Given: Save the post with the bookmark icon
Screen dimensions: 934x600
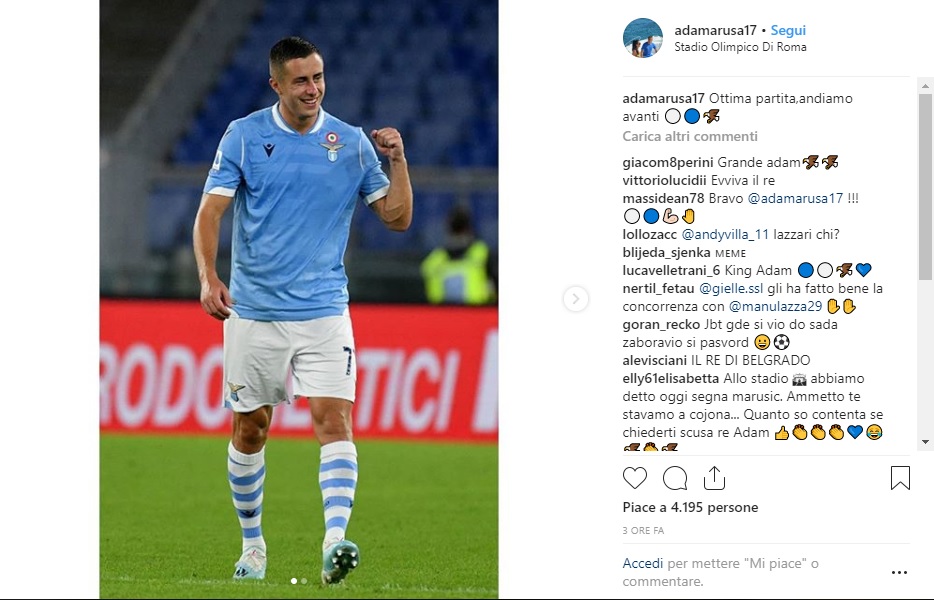Looking at the screenshot, I should (900, 478).
